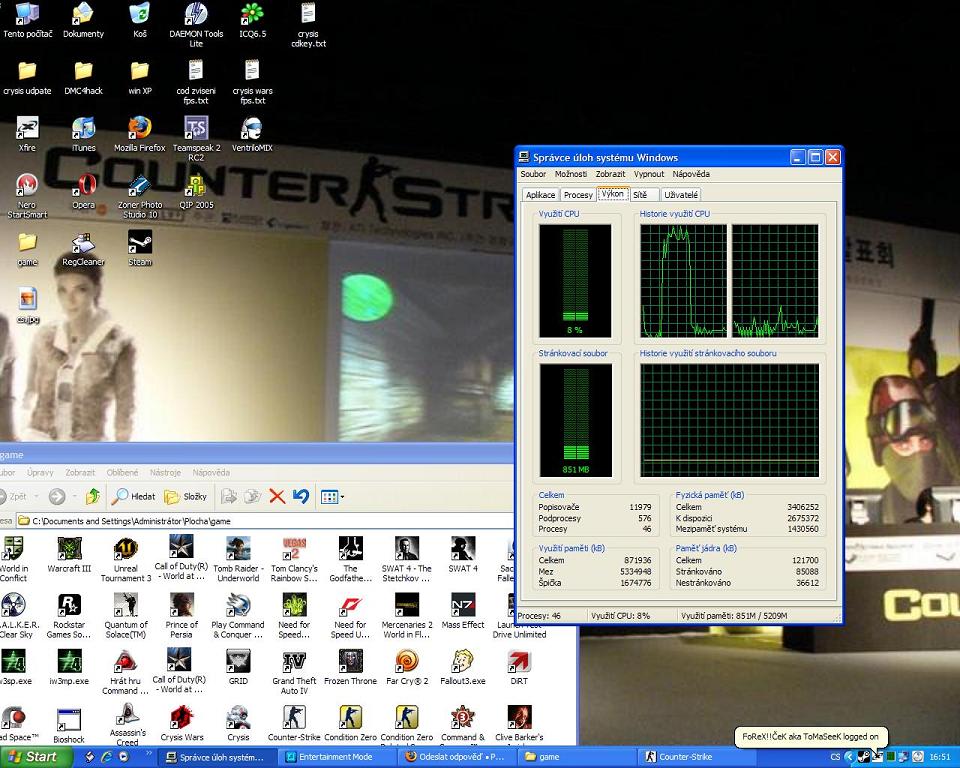Select the Mass Effect shortcut
Viewport: 960px width, 768px height.
point(463,611)
